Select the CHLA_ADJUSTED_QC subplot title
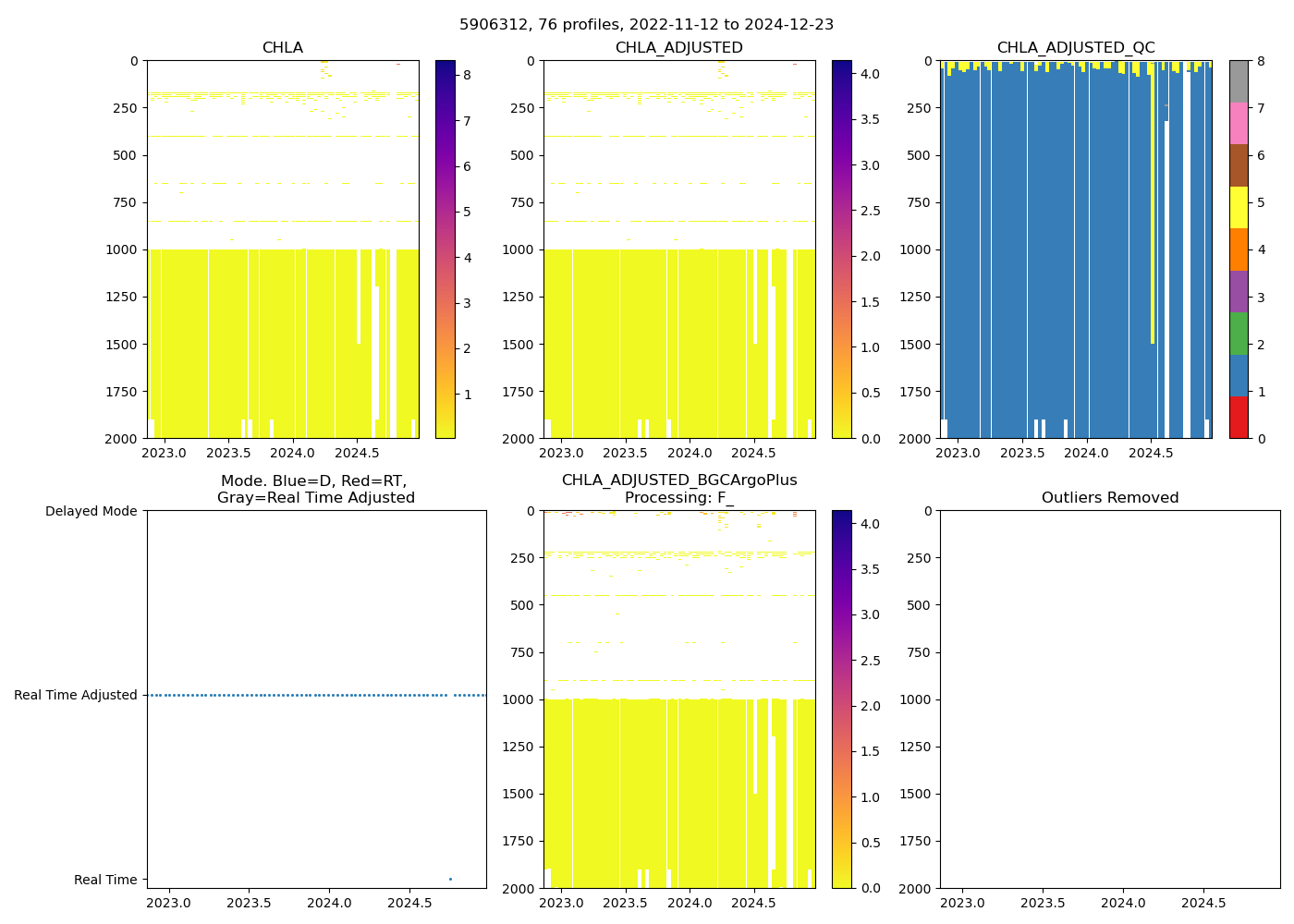Viewport: 1294px width, 924px height. click(x=1075, y=48)
